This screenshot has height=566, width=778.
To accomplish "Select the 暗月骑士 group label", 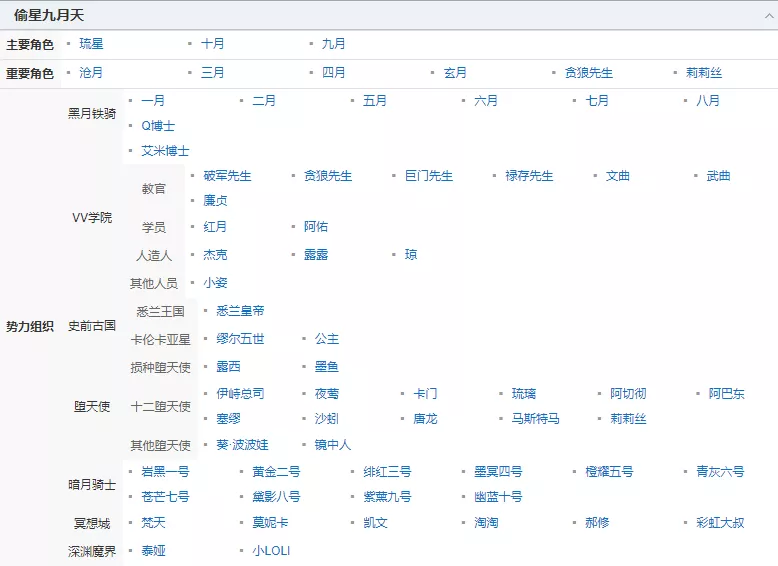I will pos(92,485).
